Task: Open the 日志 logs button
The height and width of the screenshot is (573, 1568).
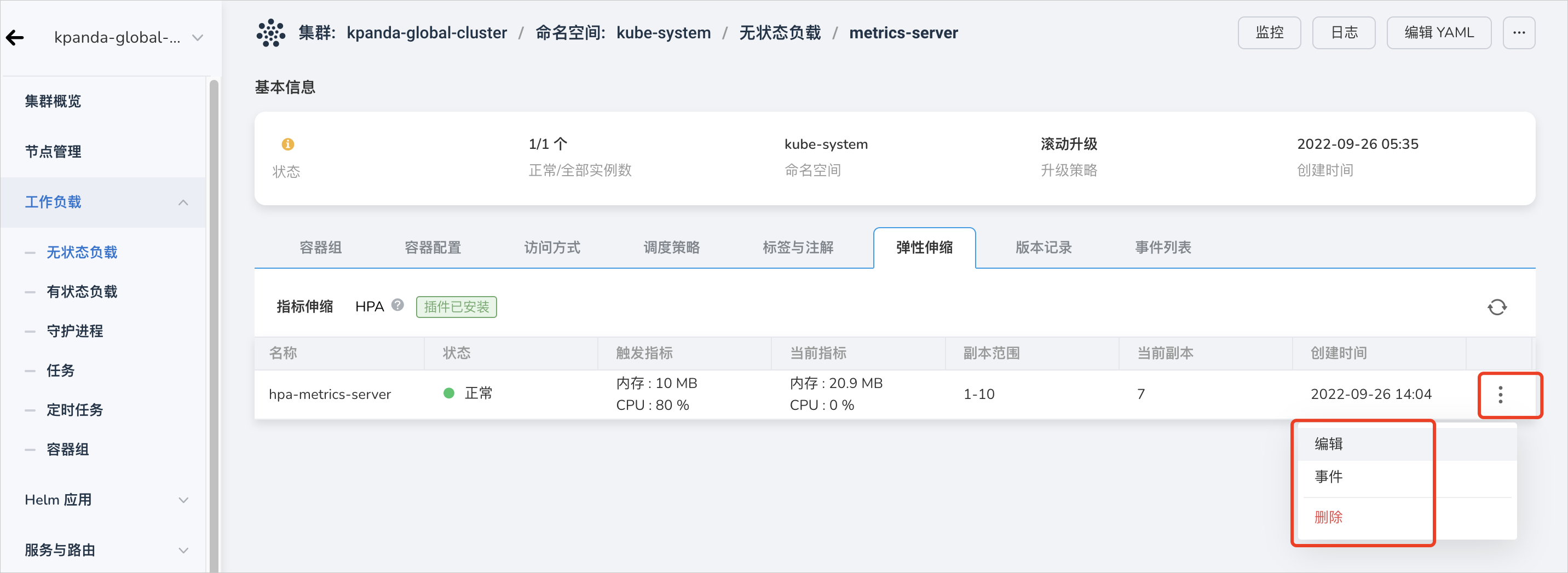Action: click(x=1344, y=33)
